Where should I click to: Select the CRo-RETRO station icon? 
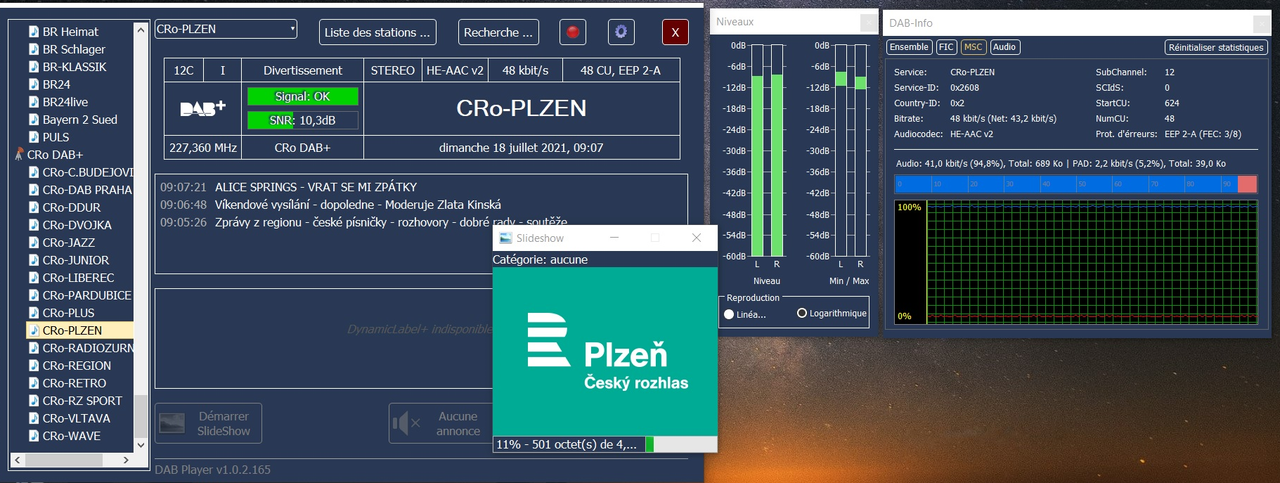click(x=34, y=383)
